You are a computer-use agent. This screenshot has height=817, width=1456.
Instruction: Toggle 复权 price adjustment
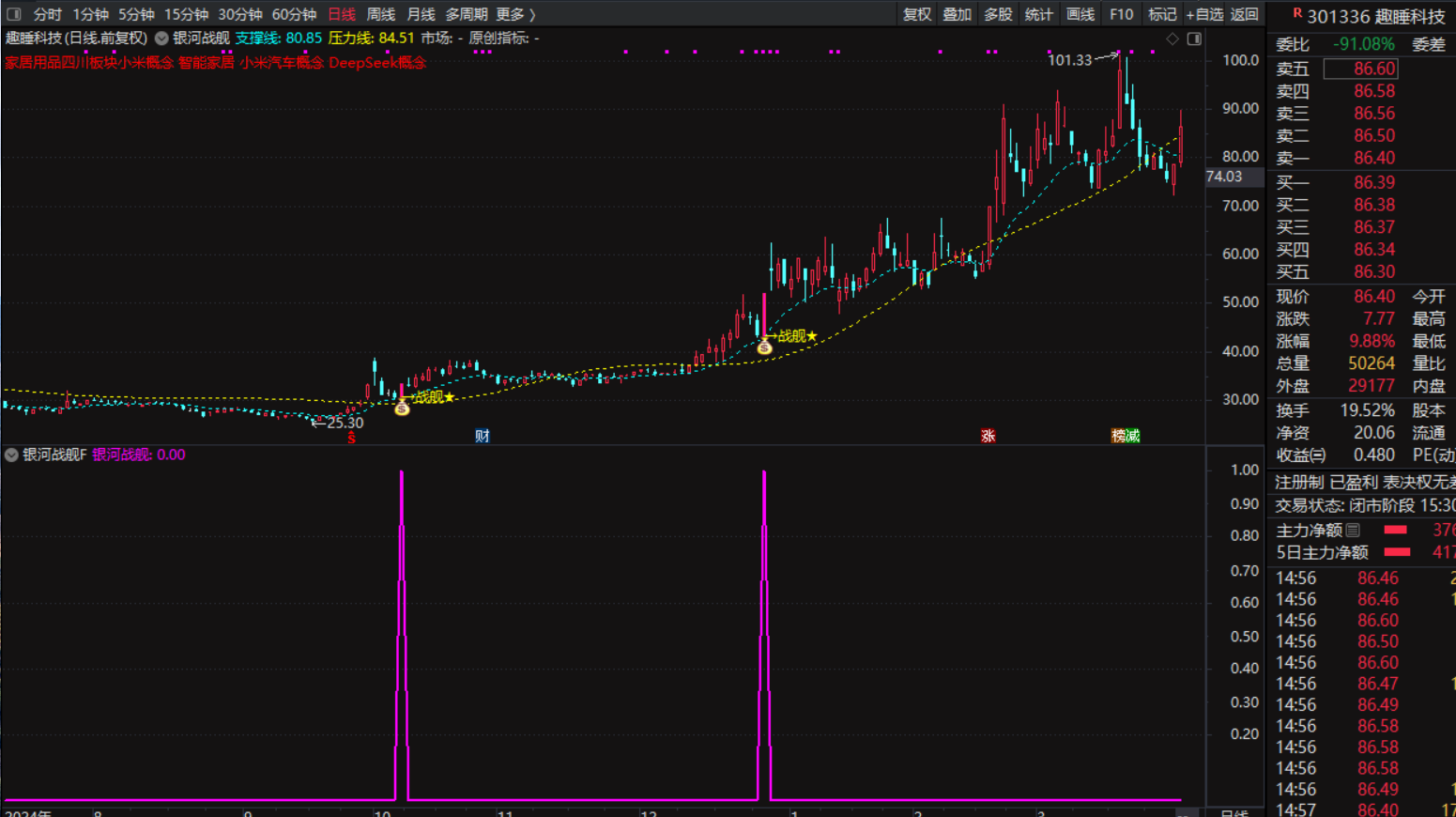coord(916,14)
